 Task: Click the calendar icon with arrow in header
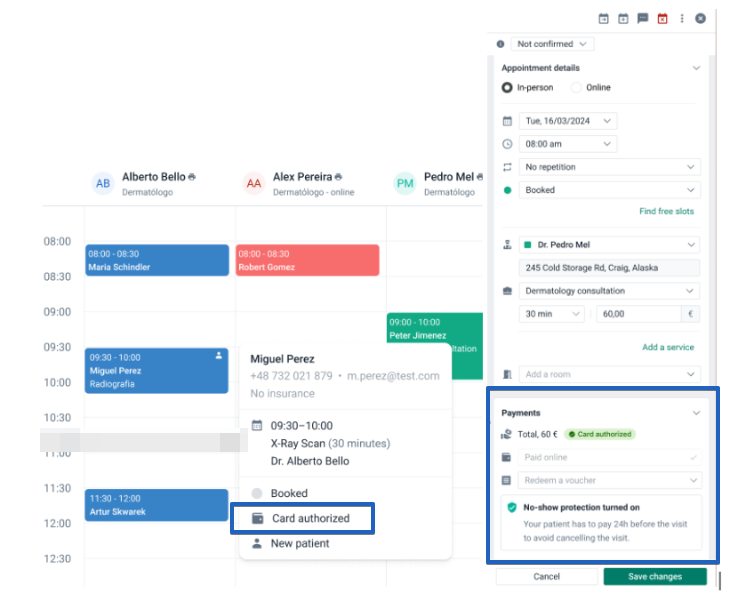click(603, 18)
